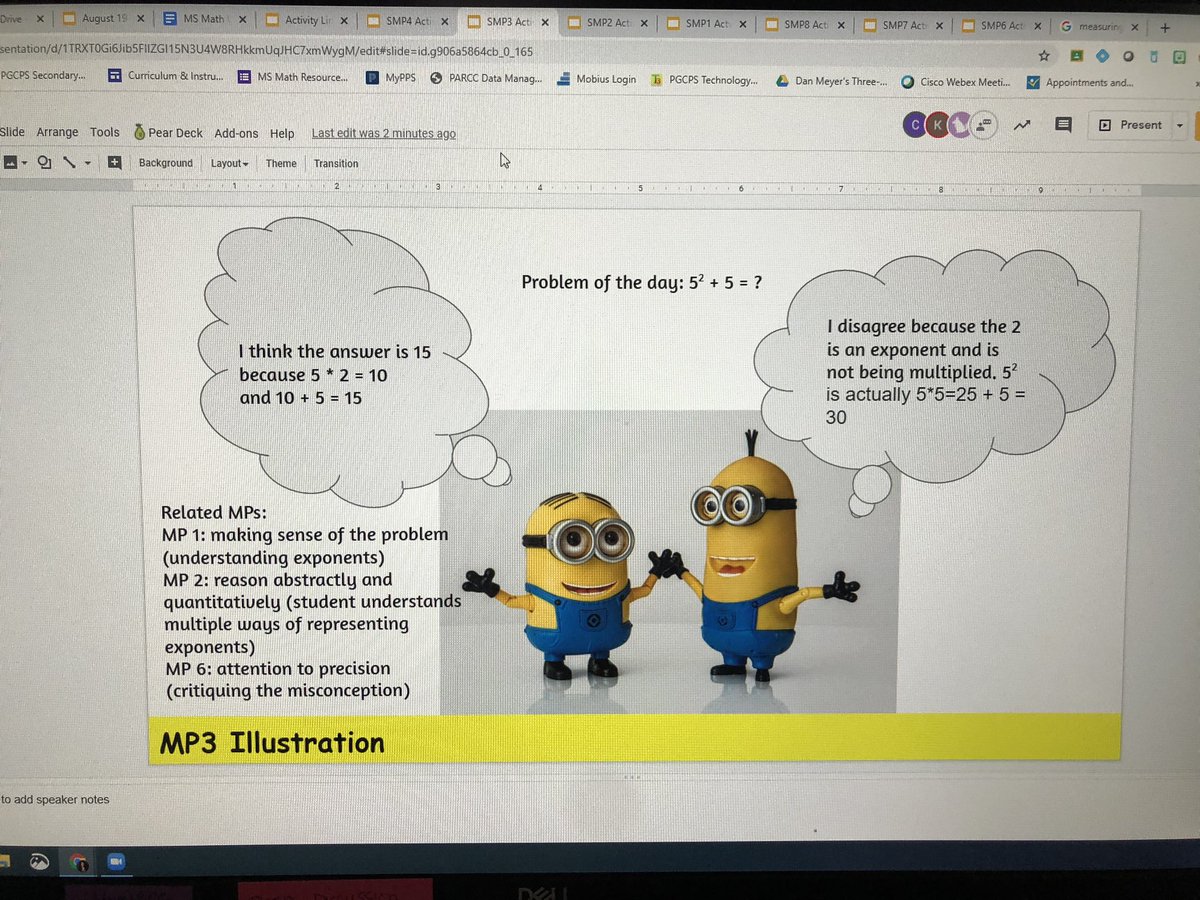Click collaborator avatar labeled K
The width and height of the screenshot is (1200, 900).
tap(937, 125)
